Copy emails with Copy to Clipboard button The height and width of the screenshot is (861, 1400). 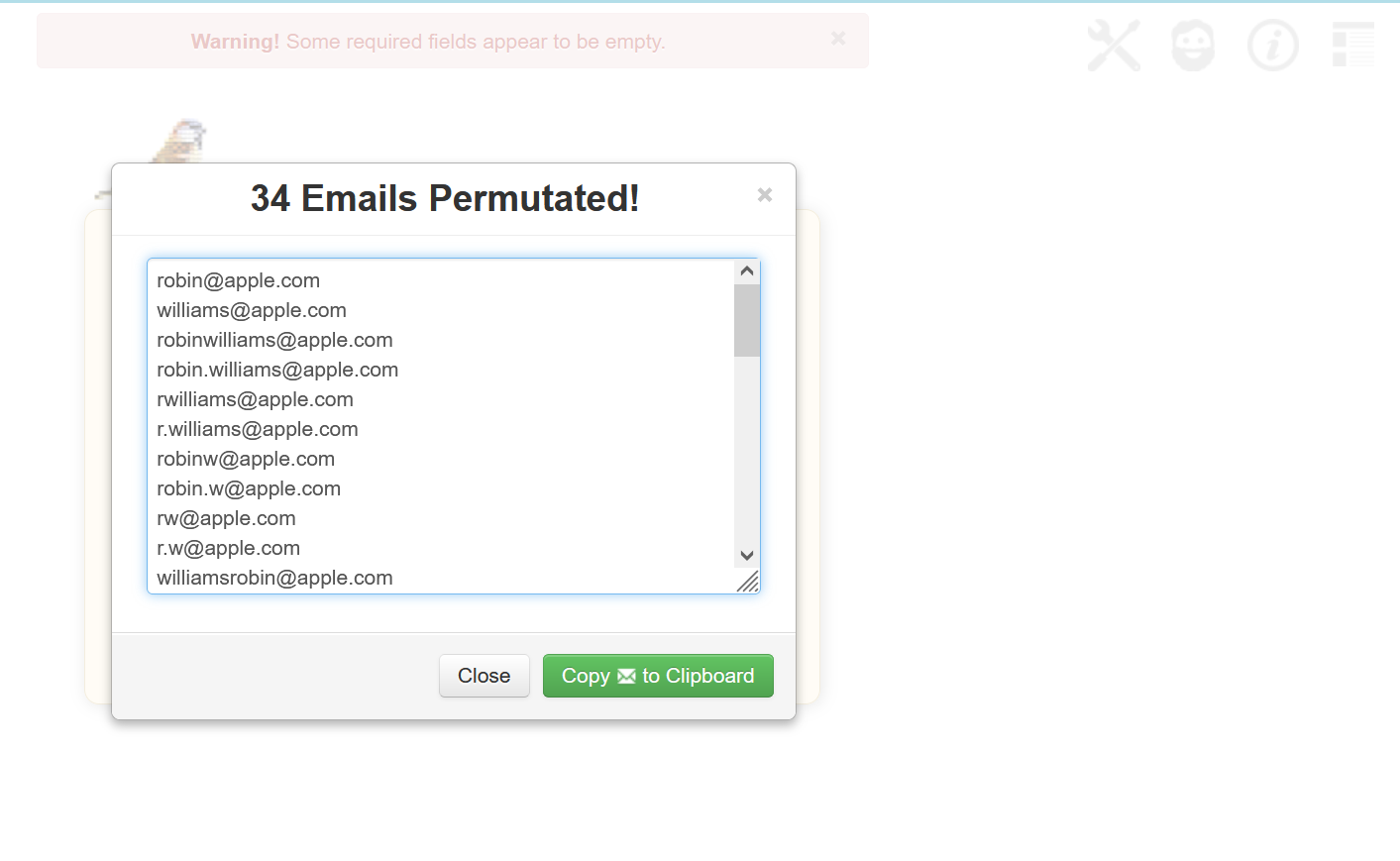tap(658, 676)
